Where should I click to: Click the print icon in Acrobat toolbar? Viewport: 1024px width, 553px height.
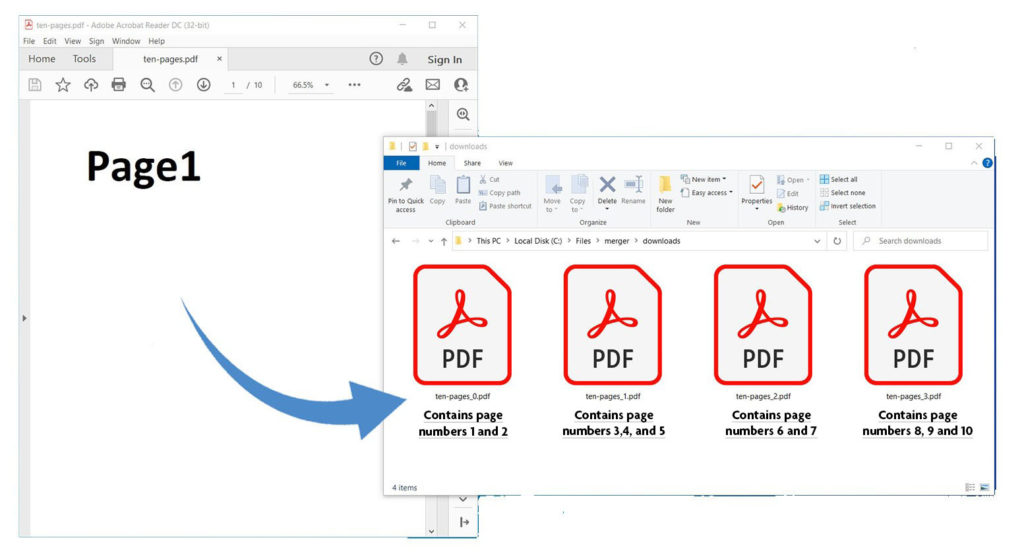click(x=119, y=85)
